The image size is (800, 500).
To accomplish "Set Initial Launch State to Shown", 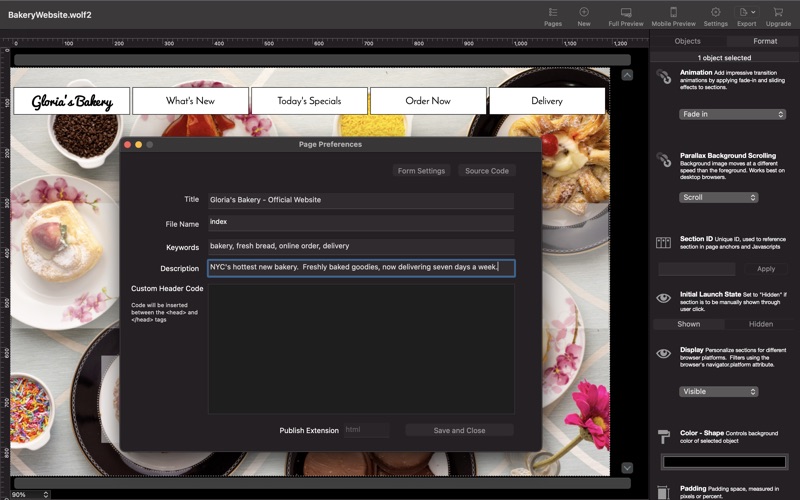I will coord(688,324).
